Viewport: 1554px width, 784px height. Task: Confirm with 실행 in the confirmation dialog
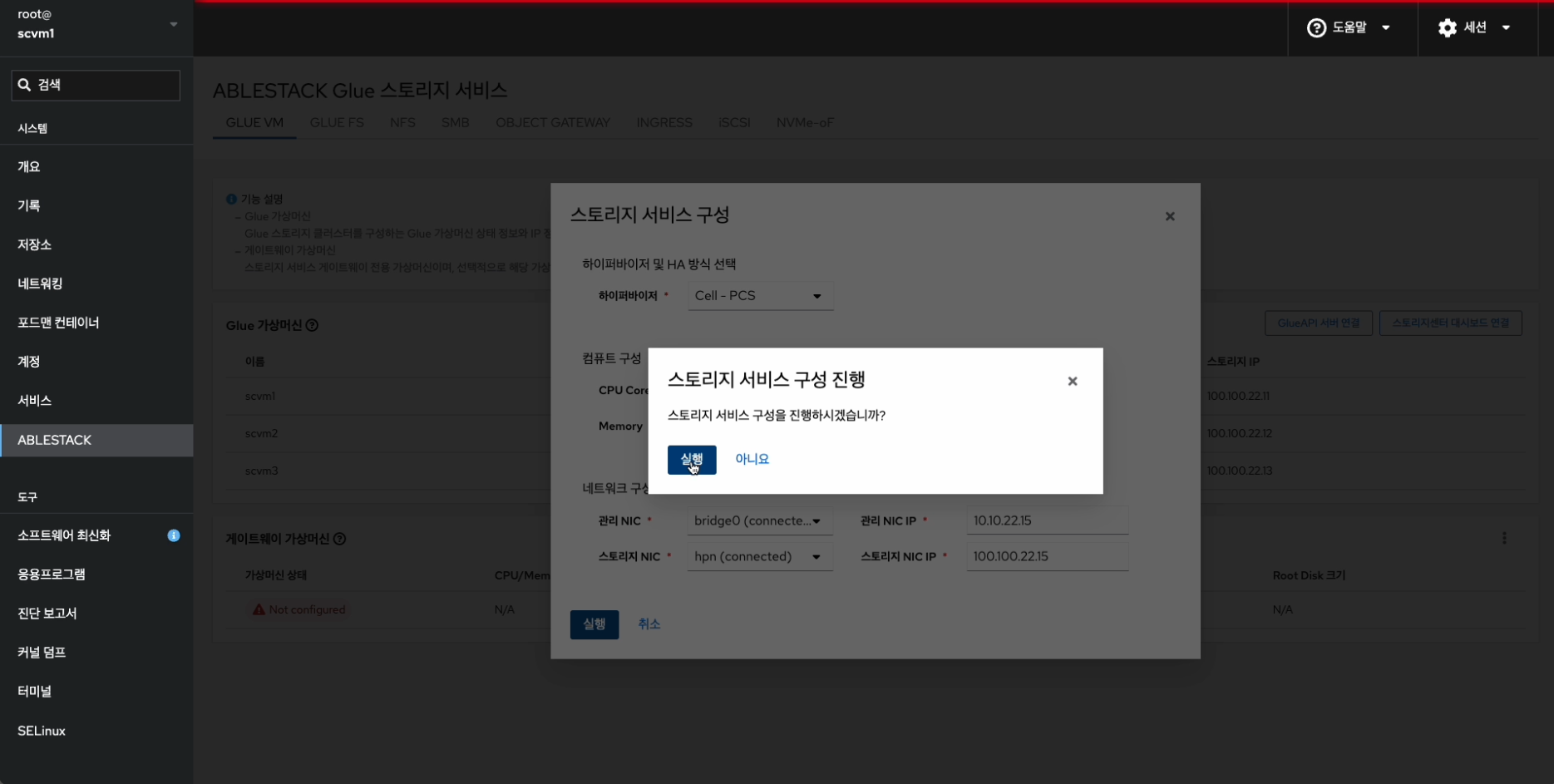coord(691,460)
